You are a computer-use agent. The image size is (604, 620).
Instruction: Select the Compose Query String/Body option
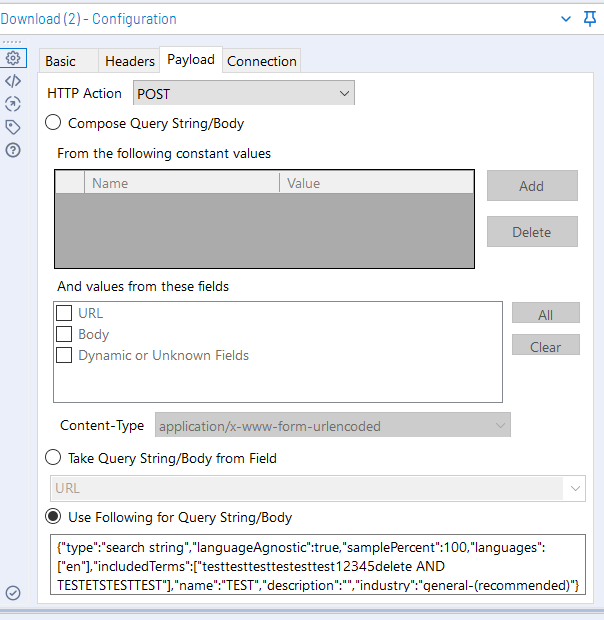tap(54, 124)
